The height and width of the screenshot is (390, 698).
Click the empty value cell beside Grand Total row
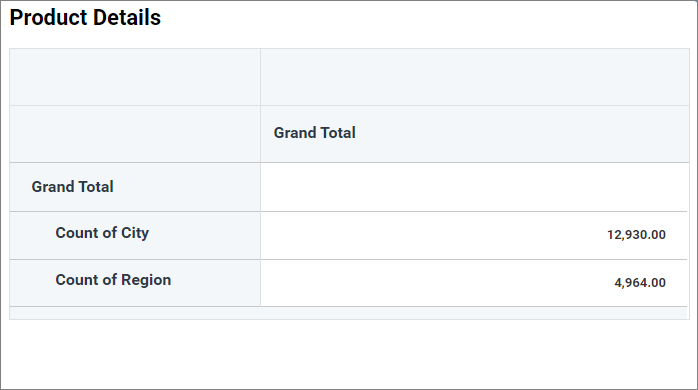tap(474, 187)
